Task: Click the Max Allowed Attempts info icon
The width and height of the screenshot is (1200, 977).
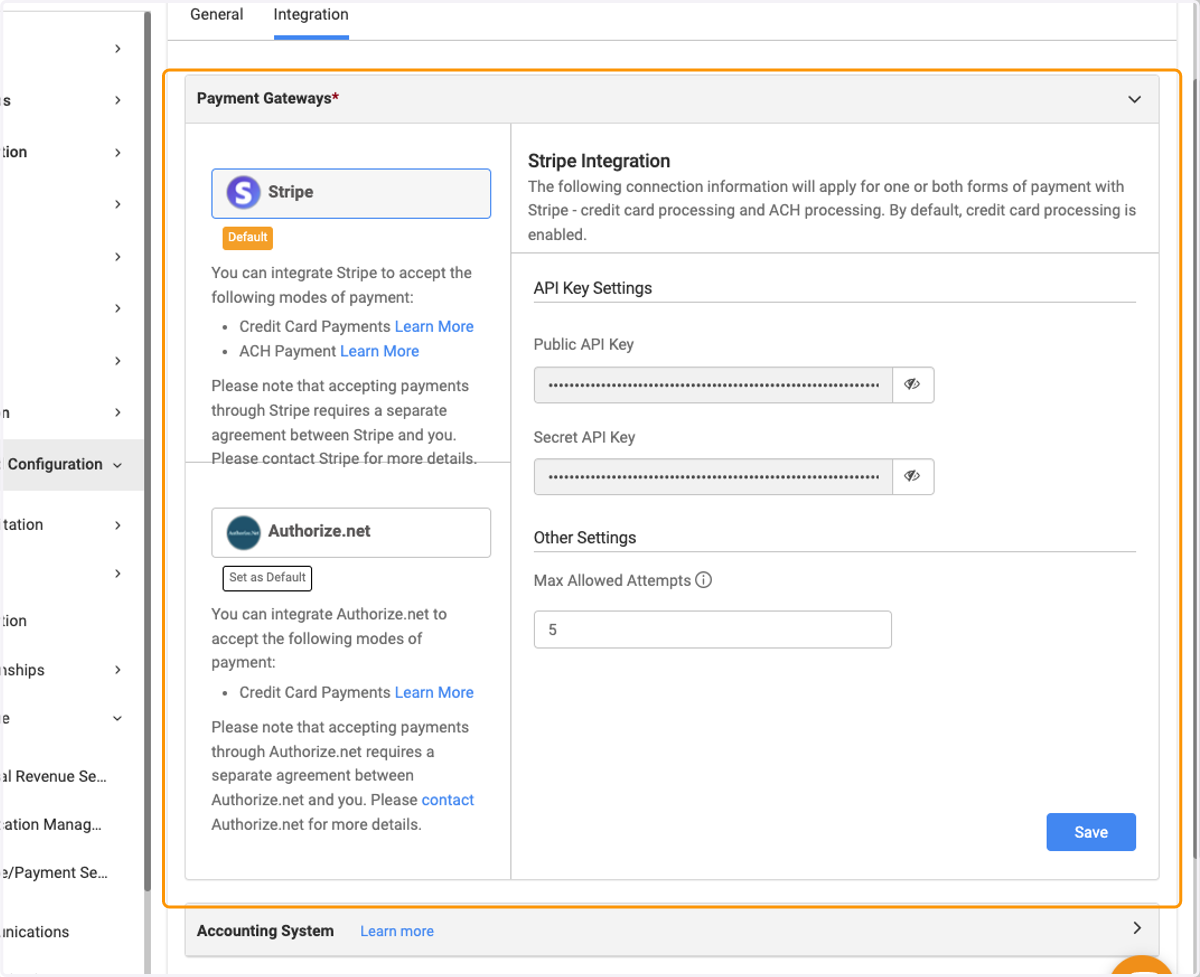Action: pos(703,580)
